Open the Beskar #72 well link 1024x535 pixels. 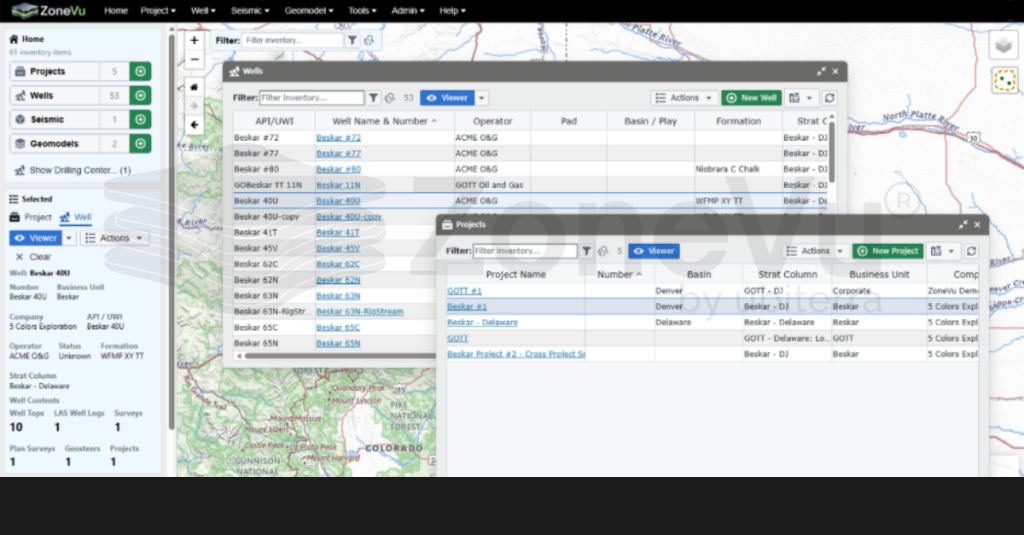338,138
